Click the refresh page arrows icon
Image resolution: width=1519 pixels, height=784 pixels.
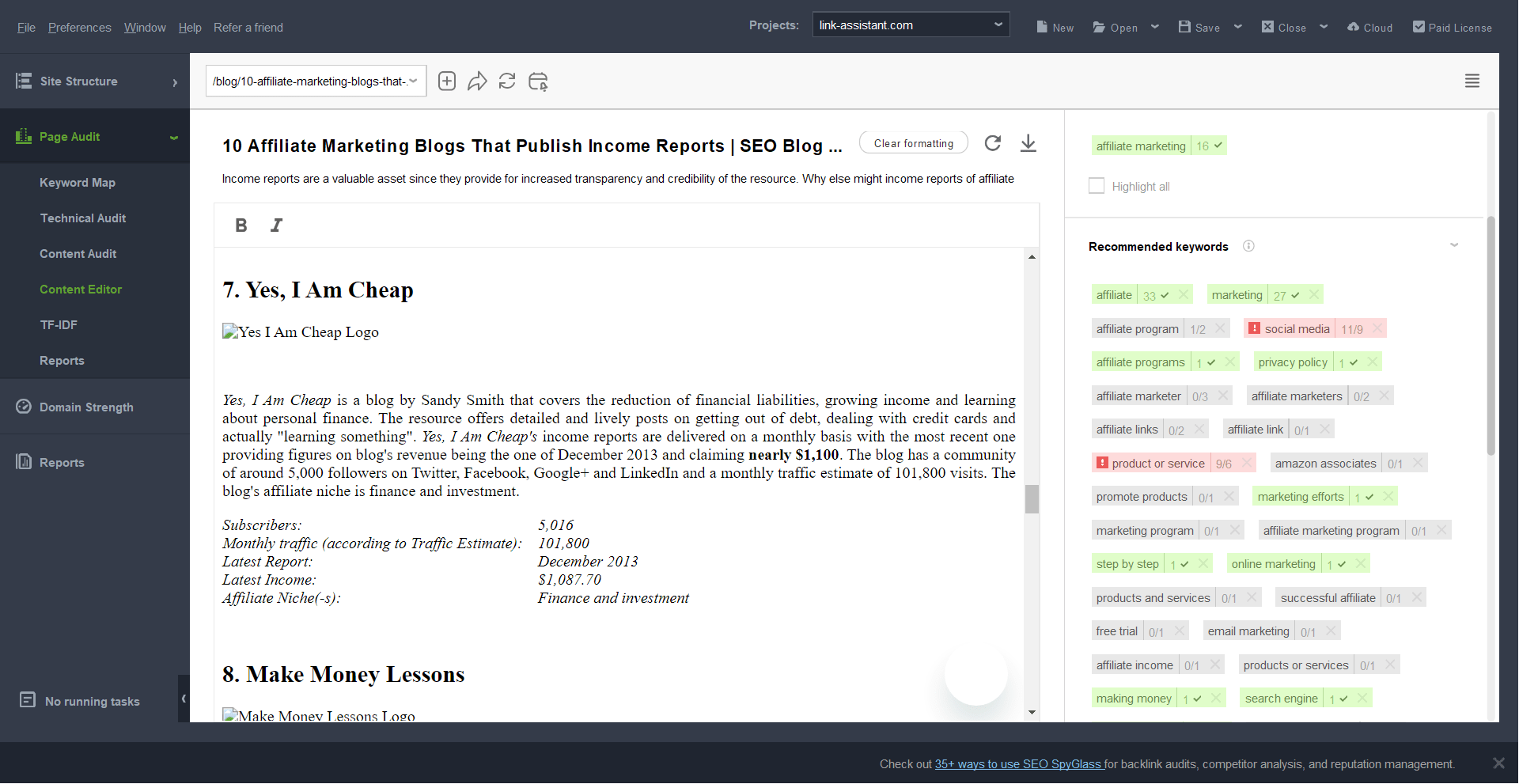(507, 81)
